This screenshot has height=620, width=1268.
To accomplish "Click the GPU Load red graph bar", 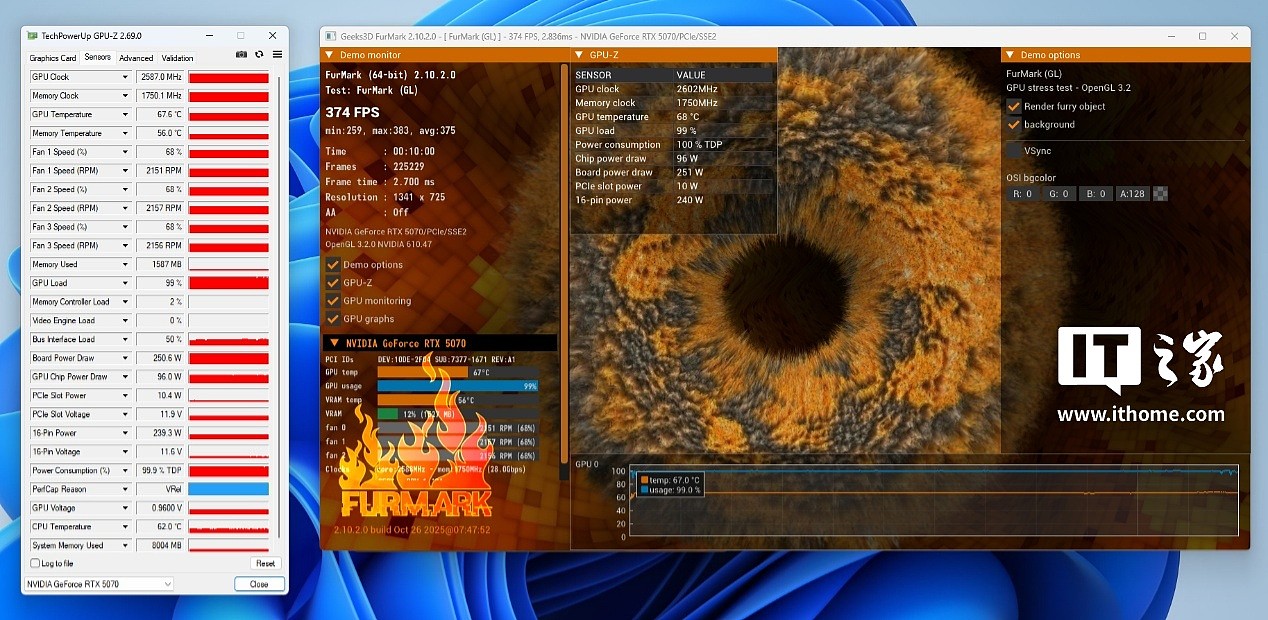I will (229, 283).
